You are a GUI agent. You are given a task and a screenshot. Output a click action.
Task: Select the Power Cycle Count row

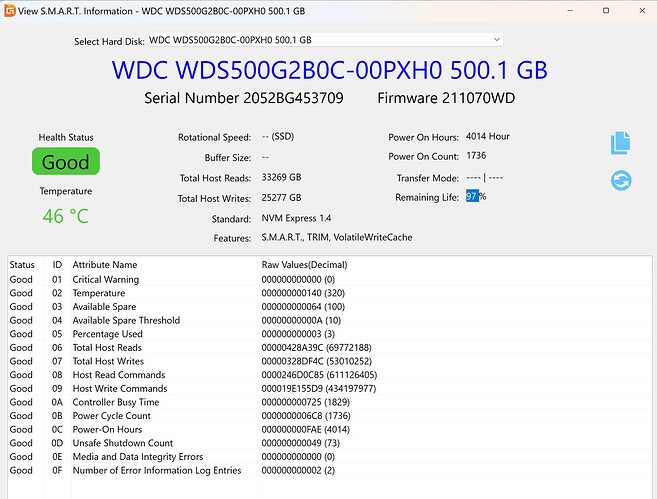(x=329, y=416)
